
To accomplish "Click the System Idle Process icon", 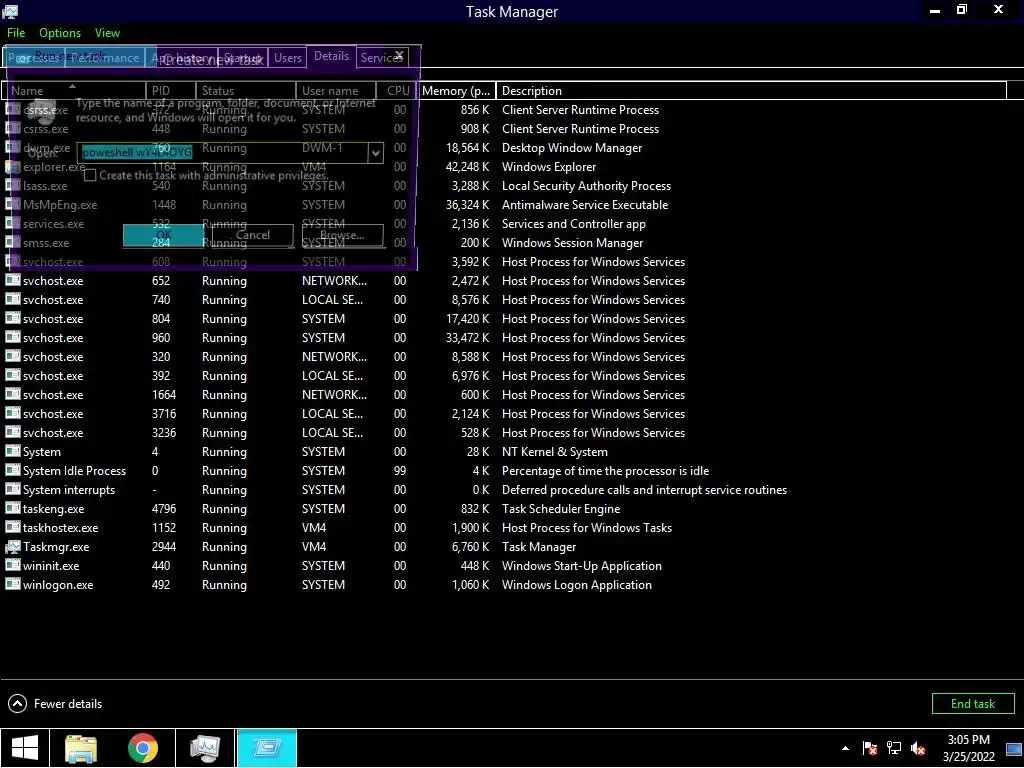I will point(12,471).
